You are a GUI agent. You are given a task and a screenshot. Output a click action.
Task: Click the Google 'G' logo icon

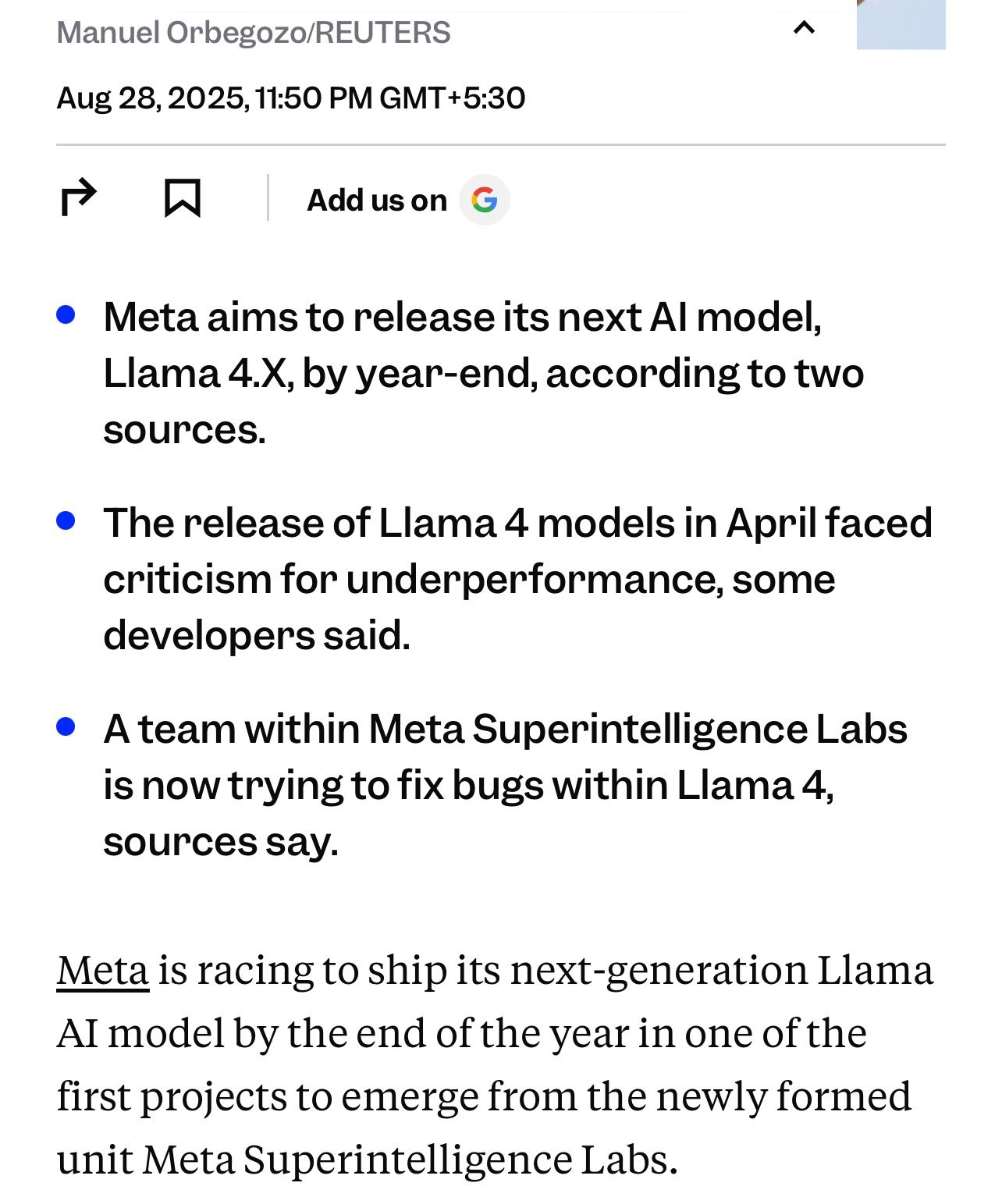click(x=484, y=201)
